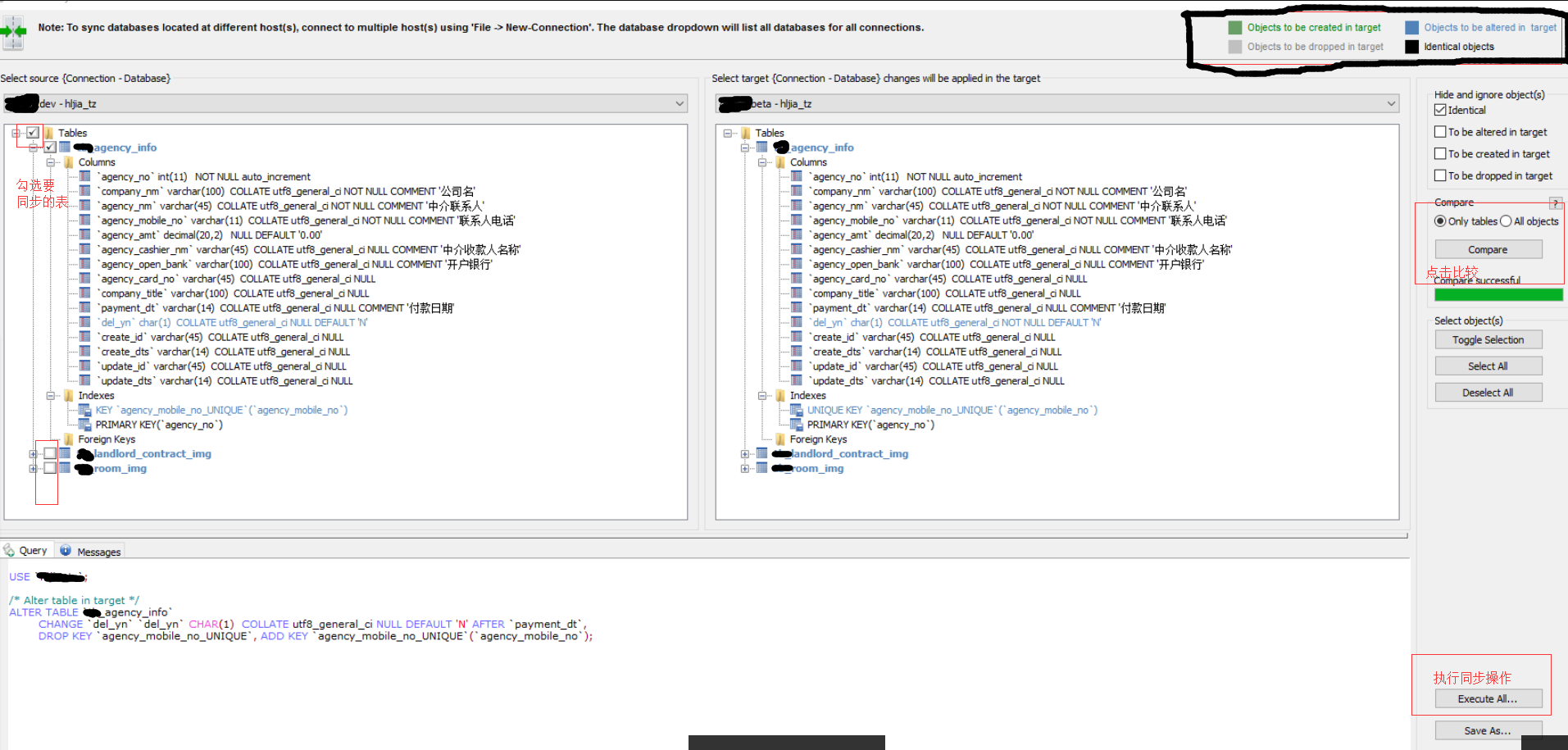Click the black identical objects legend swatch

(x=1411, y=47)
